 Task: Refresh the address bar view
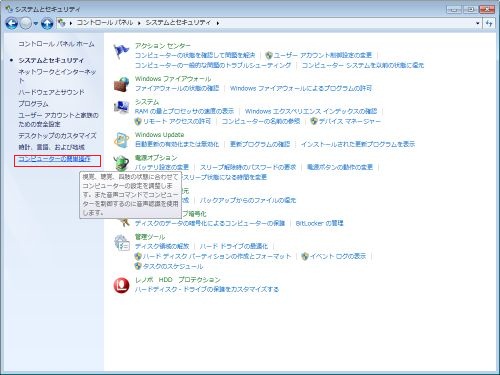point(489,23)
